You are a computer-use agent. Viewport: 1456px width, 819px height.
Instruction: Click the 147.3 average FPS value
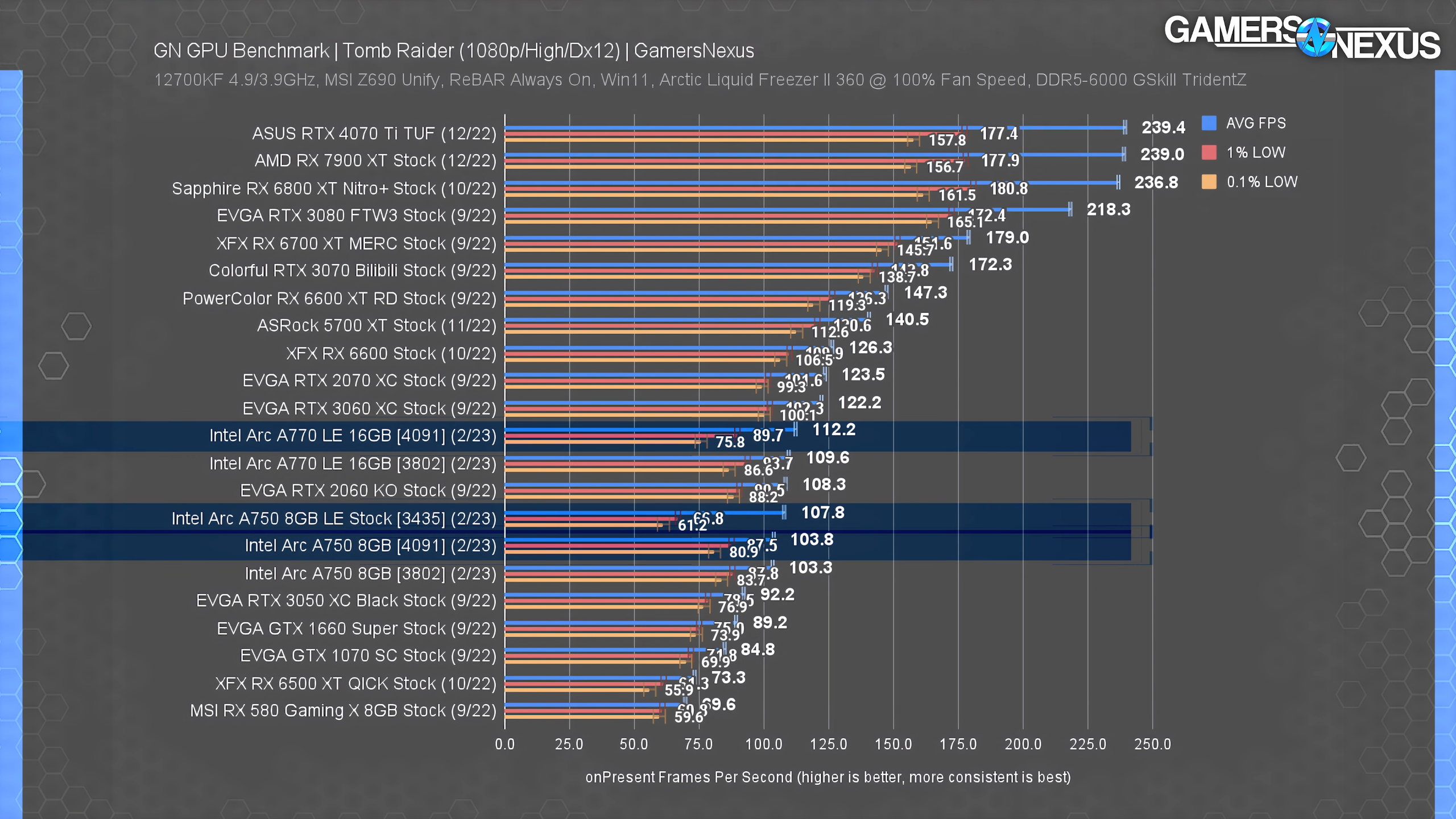tap(925, 293)
